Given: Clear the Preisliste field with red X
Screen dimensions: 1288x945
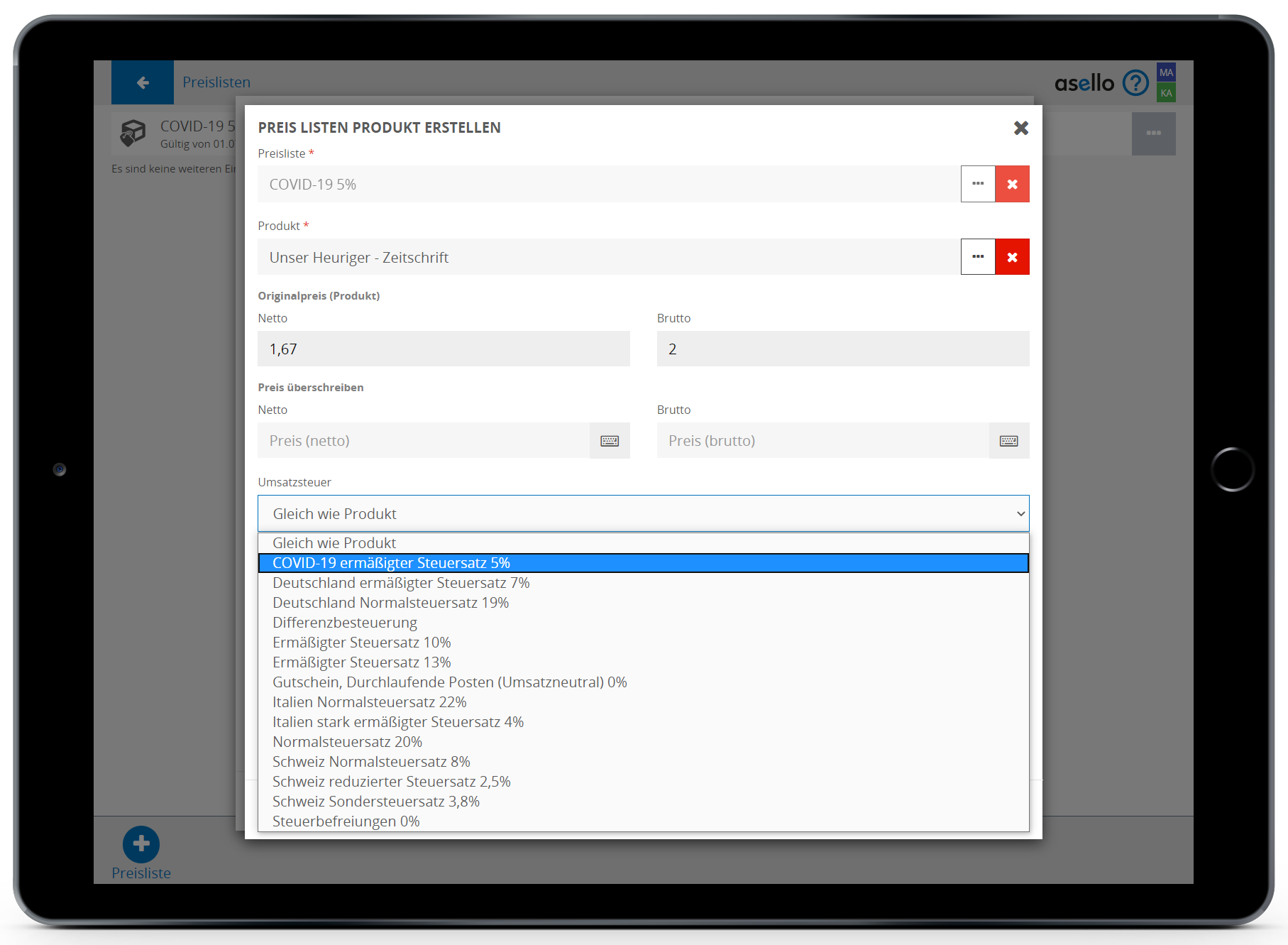Looking at the screenshot, I should [x=1012, y=184].
